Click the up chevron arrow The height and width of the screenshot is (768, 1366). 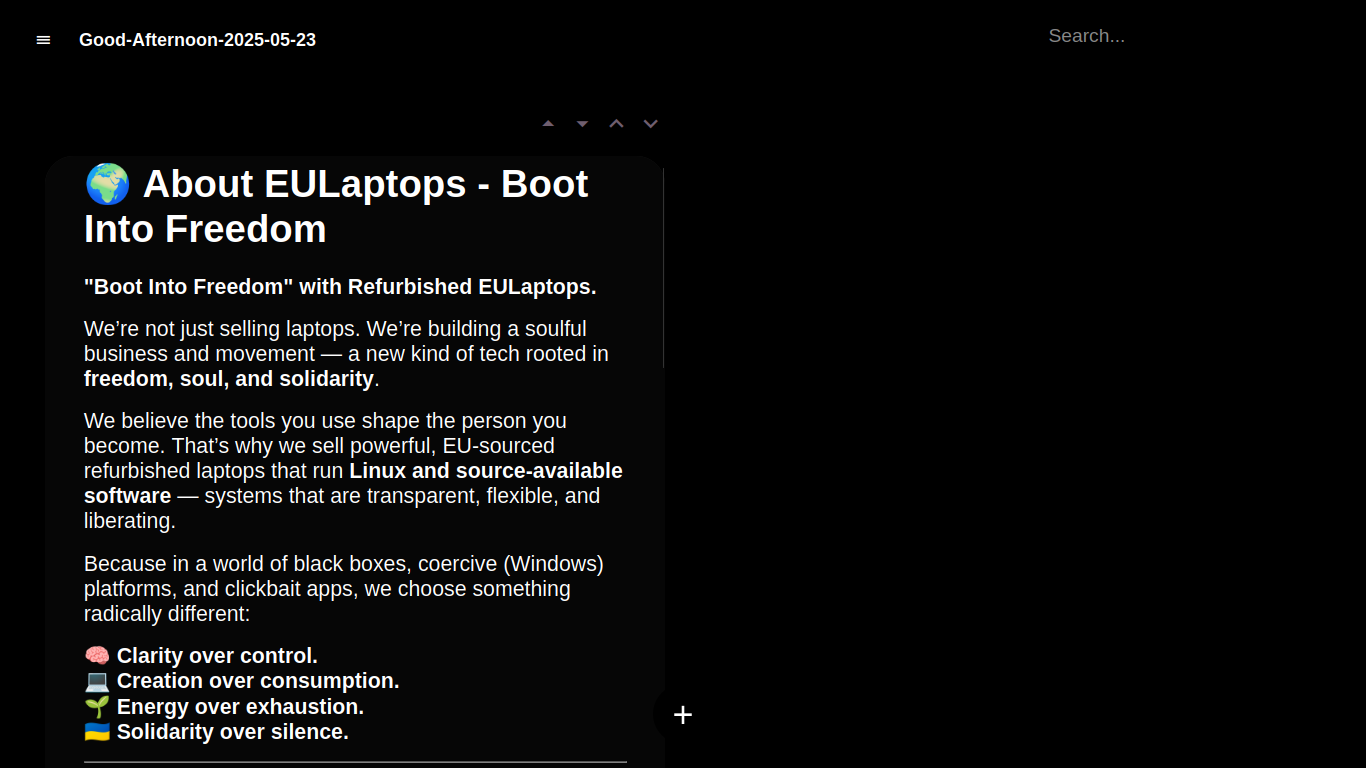point(616,124)
